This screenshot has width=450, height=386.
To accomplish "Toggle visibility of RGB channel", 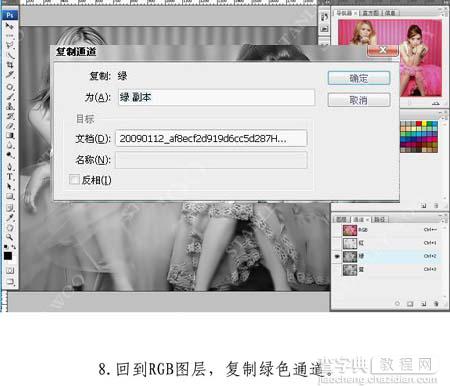I will (x=337, y=230).
